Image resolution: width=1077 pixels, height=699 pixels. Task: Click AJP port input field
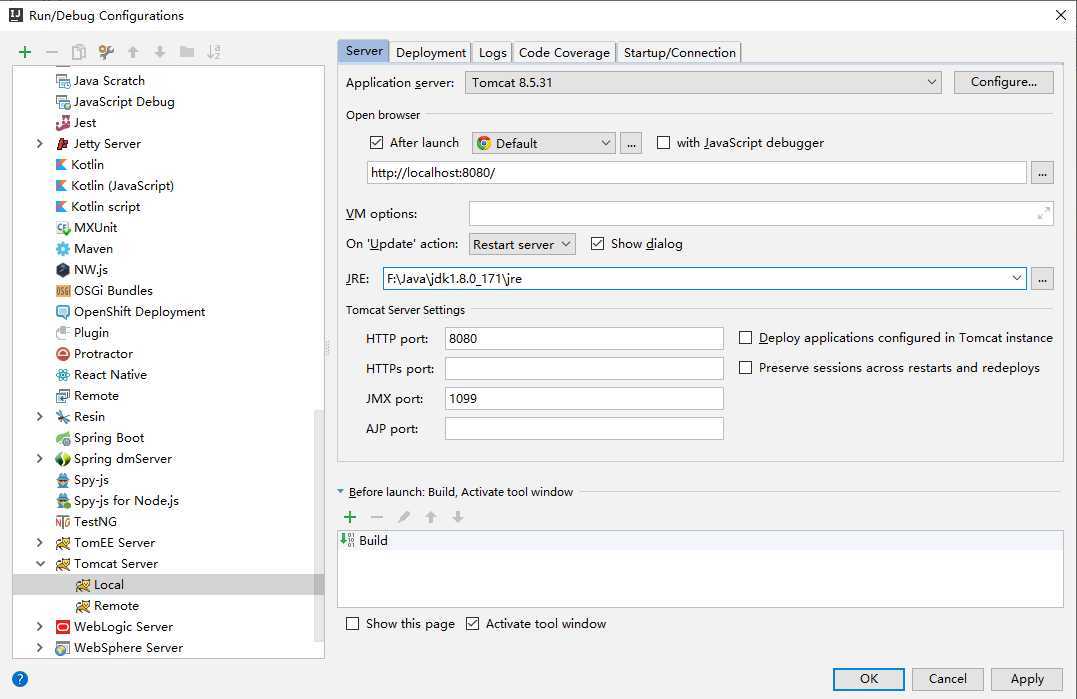point(584,428)
